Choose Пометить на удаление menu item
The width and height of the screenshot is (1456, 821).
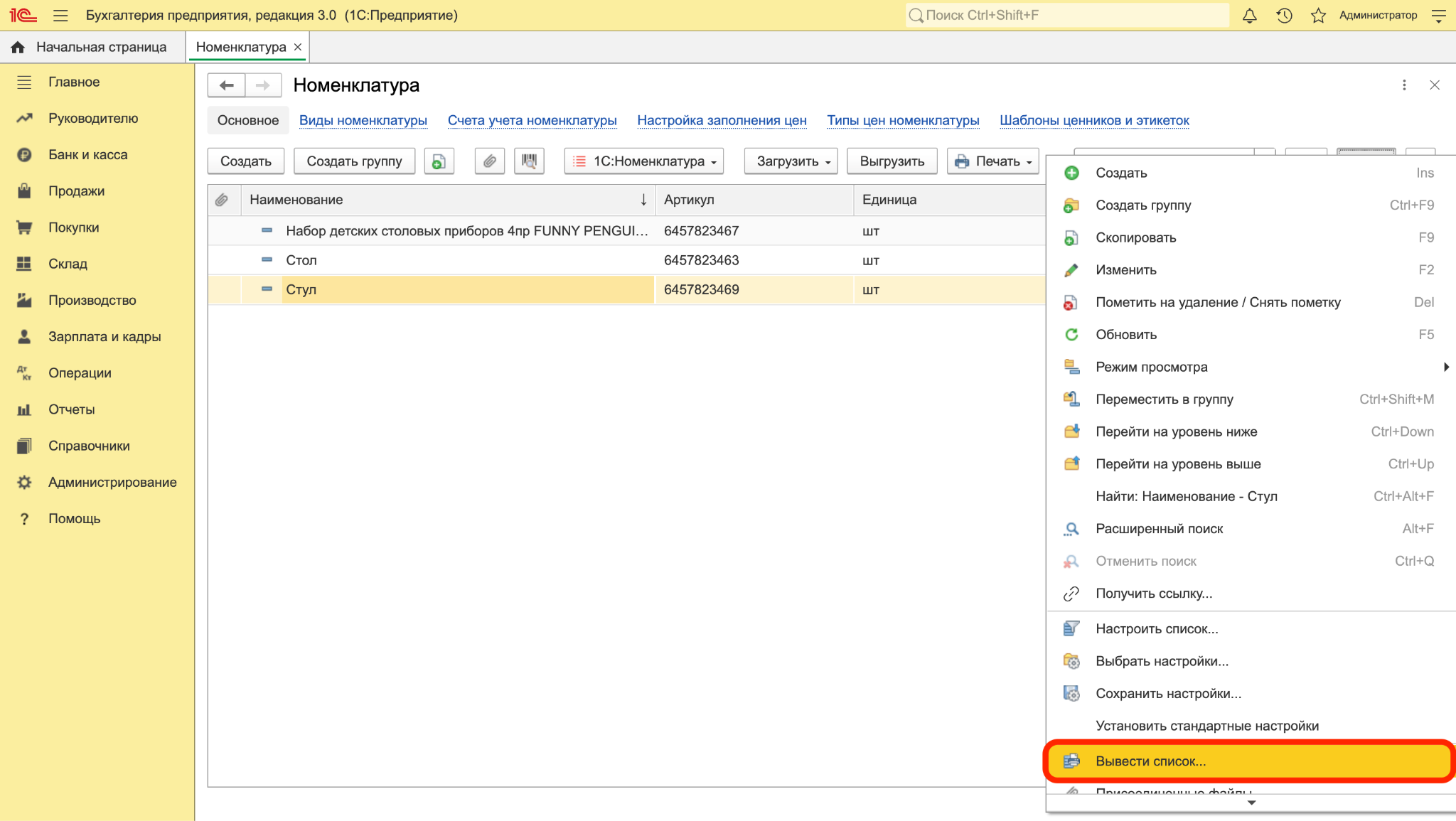tap(1251, 302)
